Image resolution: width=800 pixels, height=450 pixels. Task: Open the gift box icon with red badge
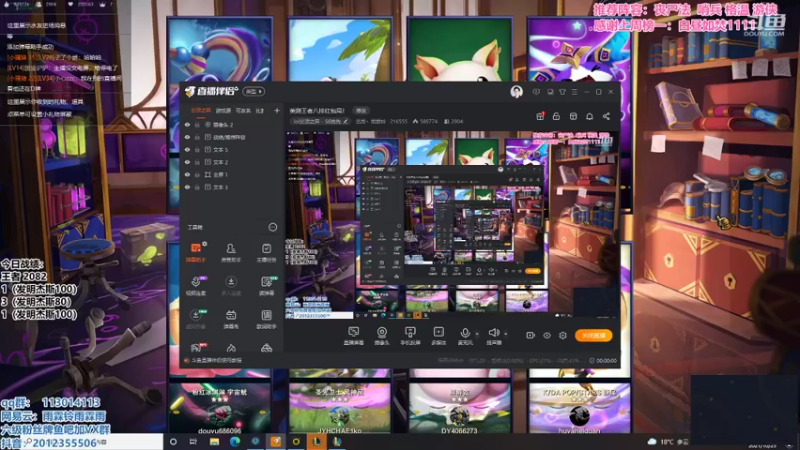click(540, 116)
